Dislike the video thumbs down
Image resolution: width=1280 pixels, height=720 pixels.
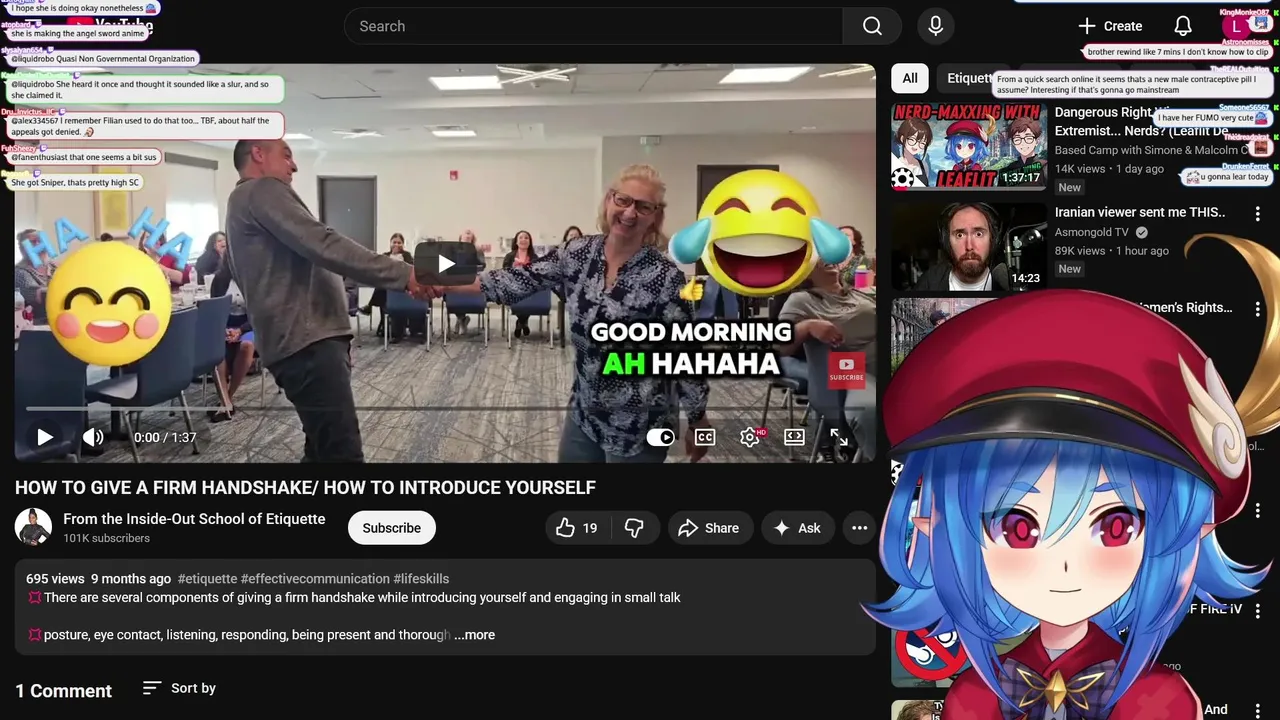pos(634,528)
